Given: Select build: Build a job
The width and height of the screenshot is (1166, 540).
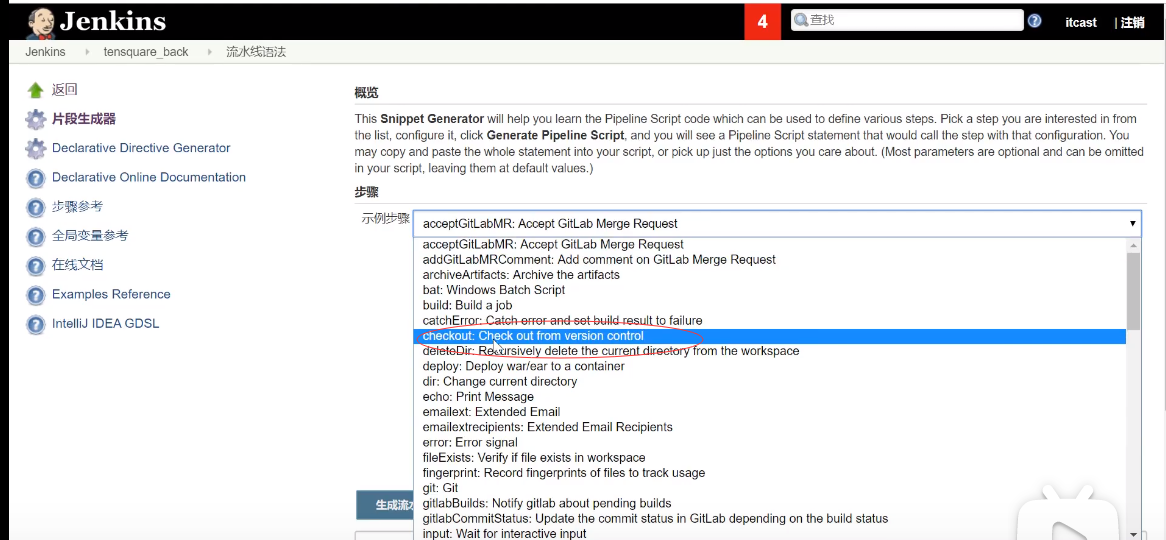Looking at the screenshot, I should click(x=770, y=305).
